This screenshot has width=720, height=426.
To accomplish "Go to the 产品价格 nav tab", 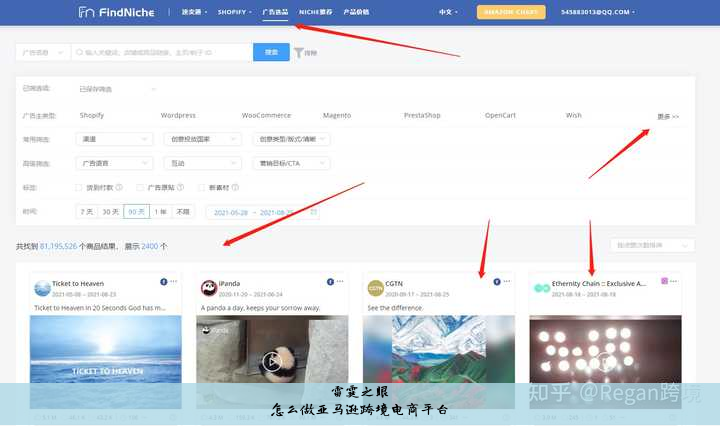I will pos(356,13).
